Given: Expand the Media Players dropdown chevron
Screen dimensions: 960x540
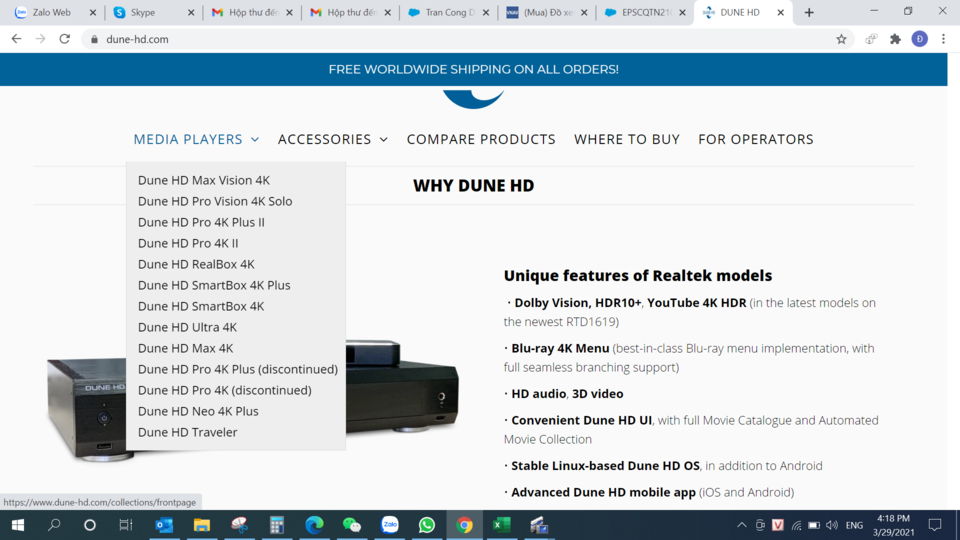Looking at the screenshot, I should point(255,140).
